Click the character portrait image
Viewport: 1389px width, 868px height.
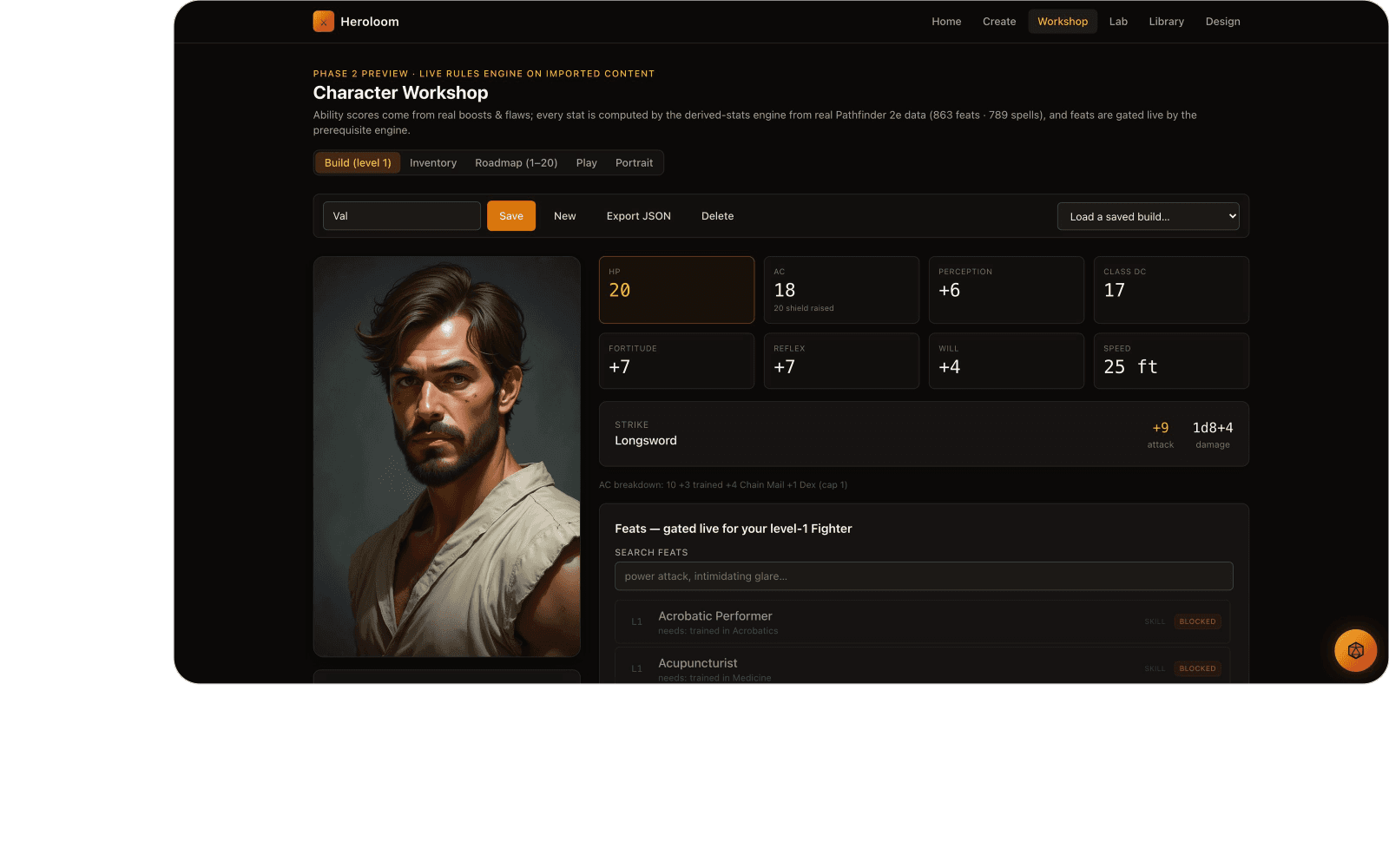(447, 457)
